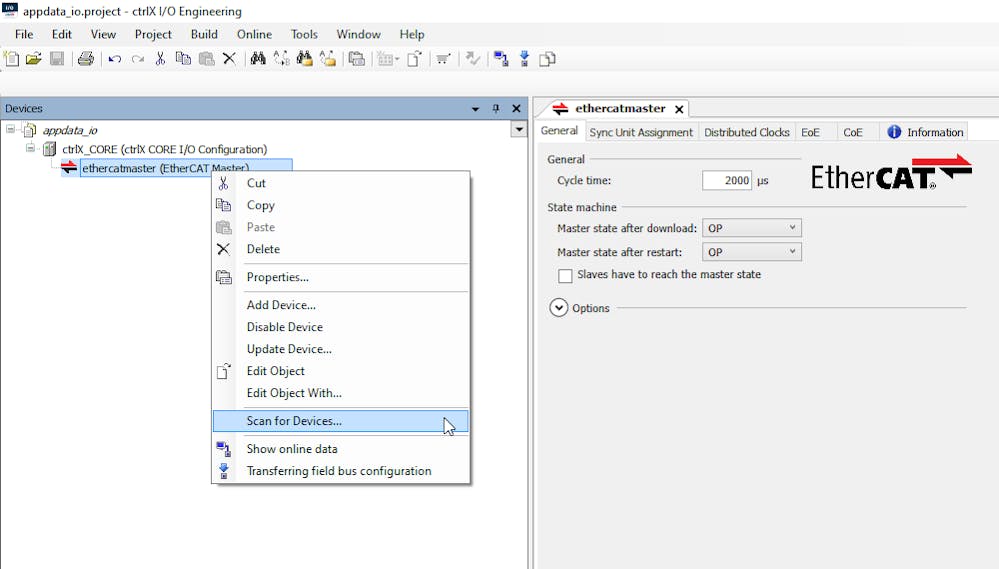Close the ethercatmaster editor tab
The image size is (999, 569).
click(x=679, y=110)
